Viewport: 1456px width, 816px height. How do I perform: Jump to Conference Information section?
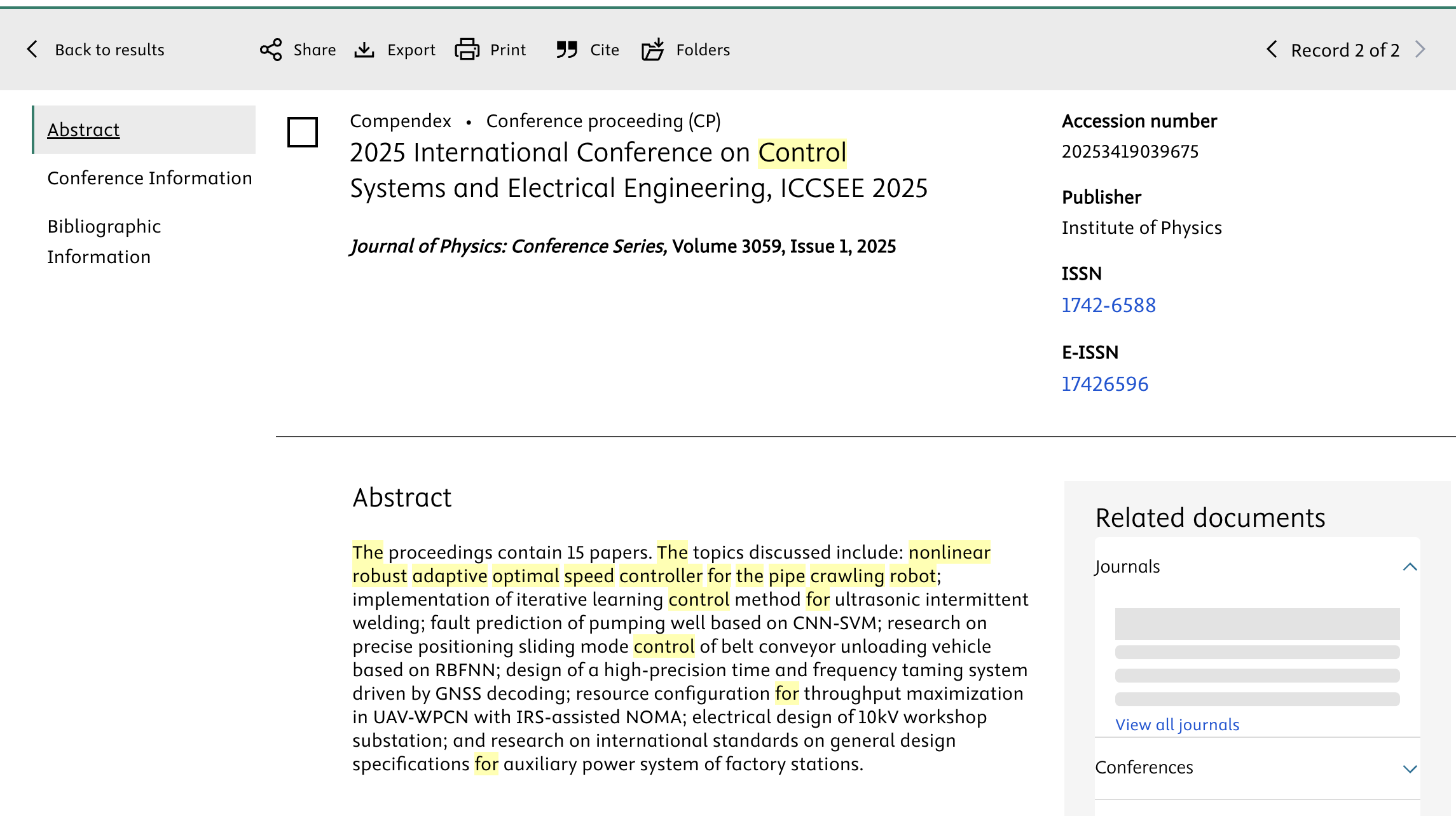point(149,178)
